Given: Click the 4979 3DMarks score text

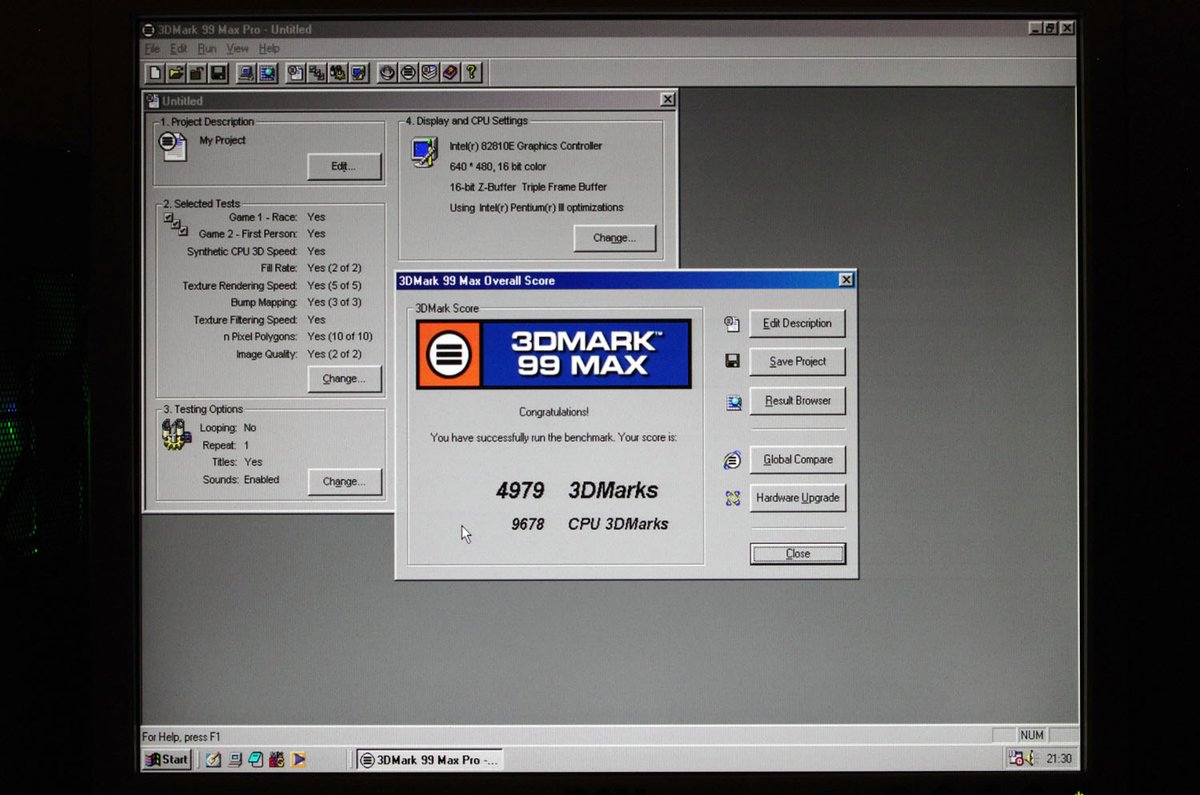Looking at the screenshot, I should point(577,490).
